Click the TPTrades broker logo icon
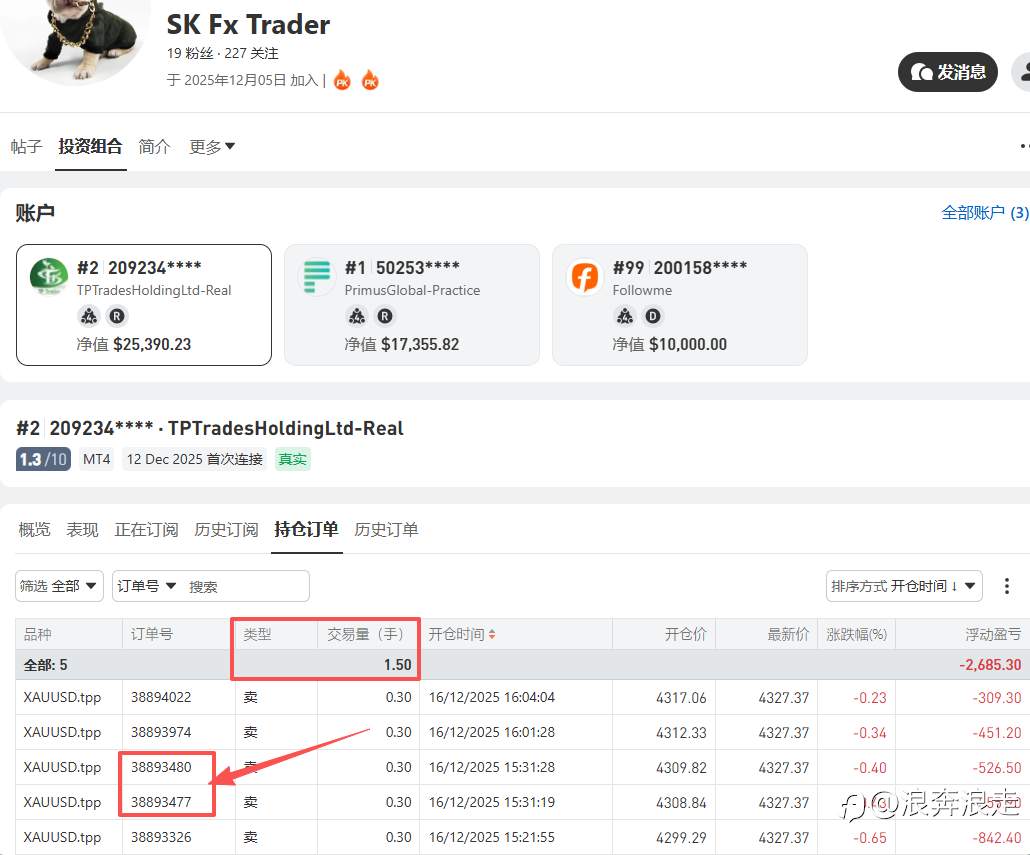The height and width of the screenshot is (855, 1030). click(49, 276)
